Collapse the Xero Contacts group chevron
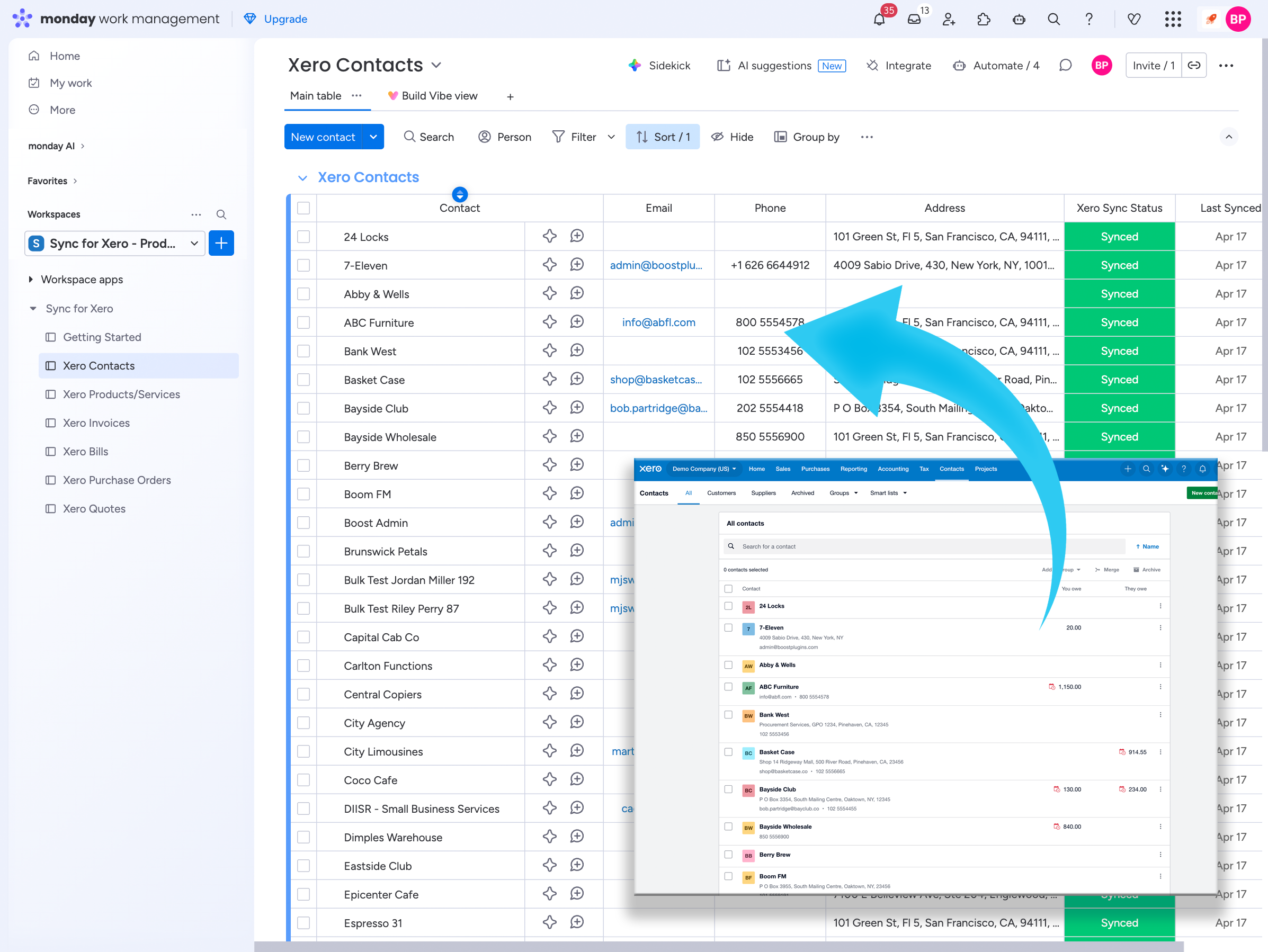 pyautogui.click(x=302, y=178)
